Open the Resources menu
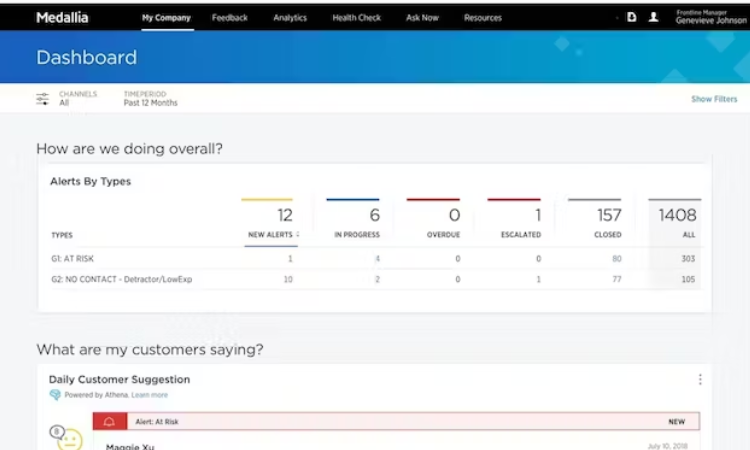Image resolution: width=750 pixels, height=450 pixels. click(483, 18)
